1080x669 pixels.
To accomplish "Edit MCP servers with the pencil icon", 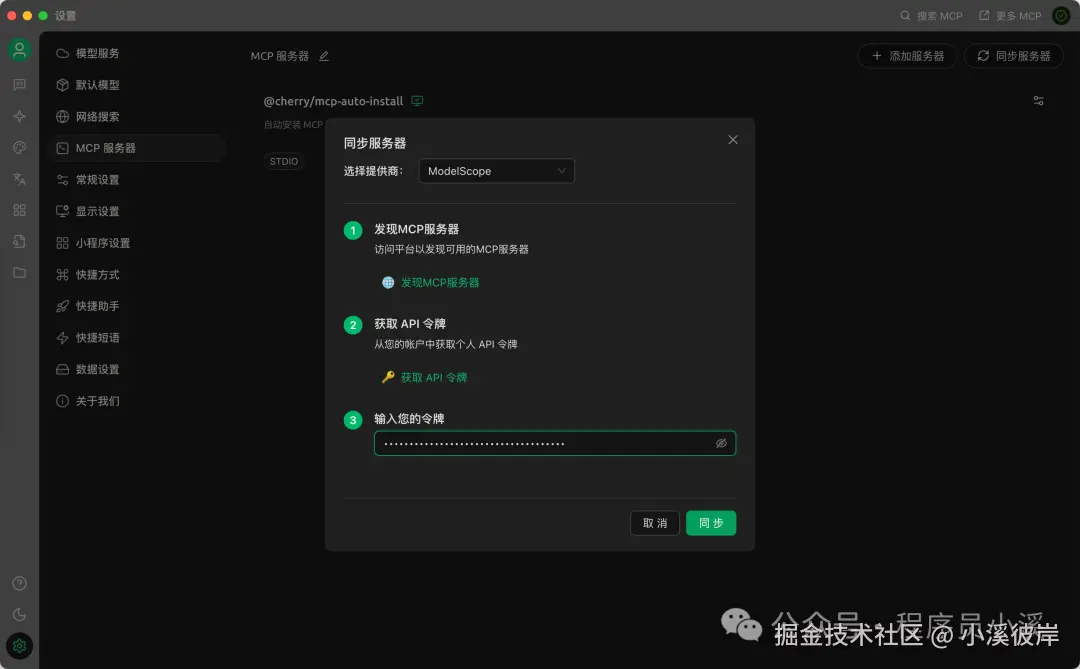I will tap(324, 56).
